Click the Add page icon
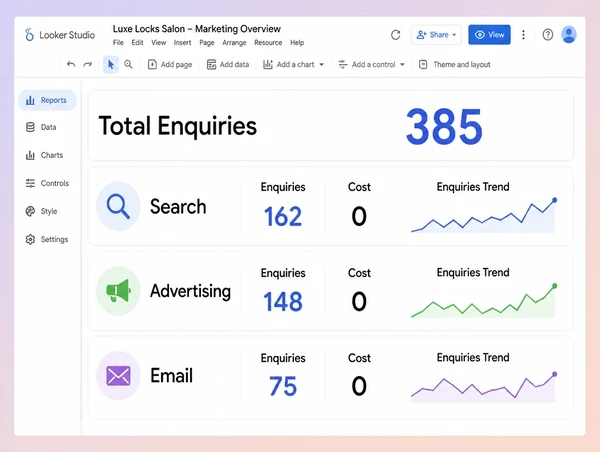Viewport: 600px width, 452px height. coord(152,65)
